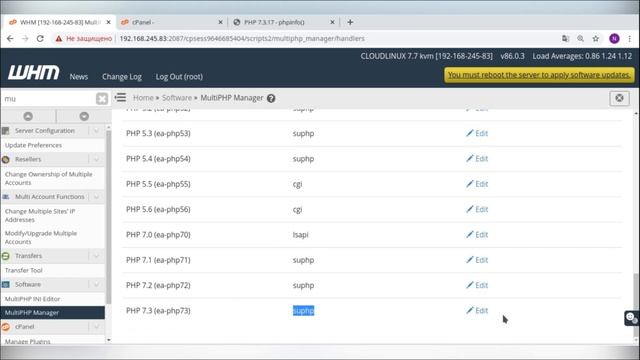Collapse the Transfers section chevron

pos(96,256)
